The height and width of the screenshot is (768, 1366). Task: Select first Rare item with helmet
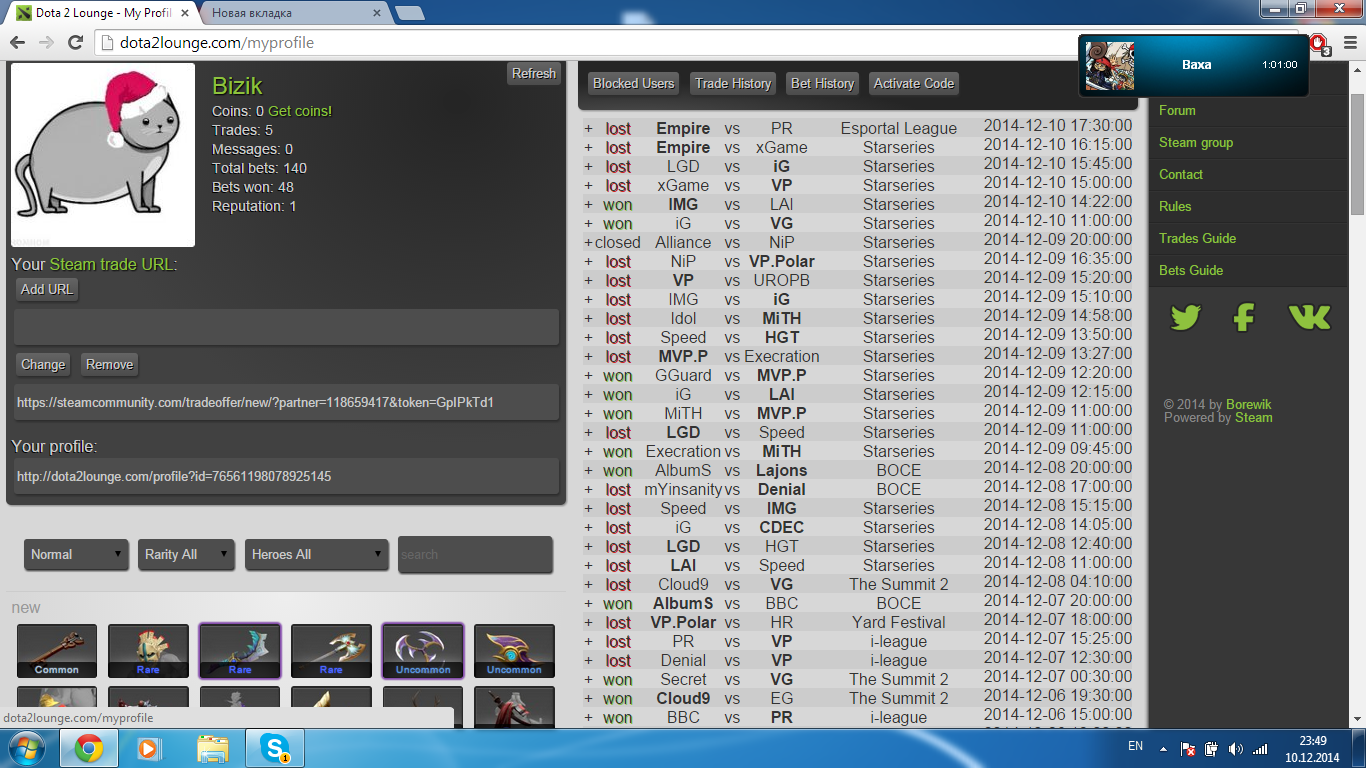pyautogui.click(x=148, y=651)
